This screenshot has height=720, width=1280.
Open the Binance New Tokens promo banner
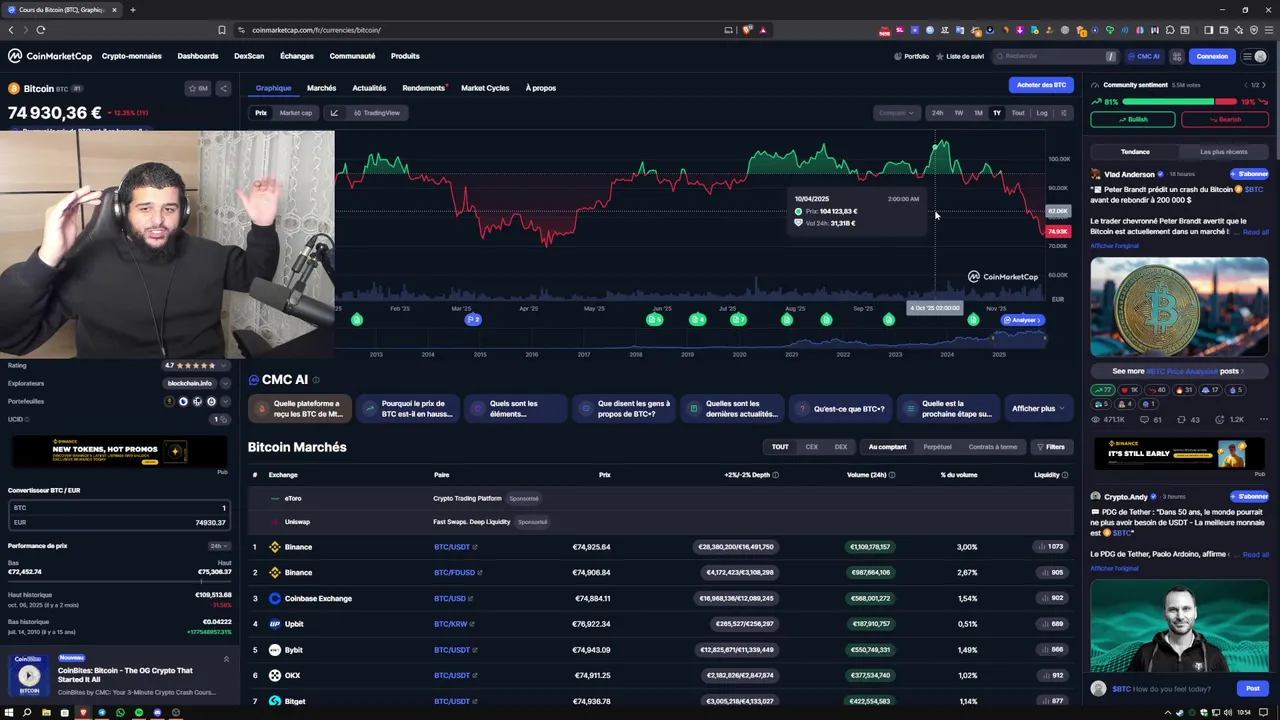click(120, 451)
